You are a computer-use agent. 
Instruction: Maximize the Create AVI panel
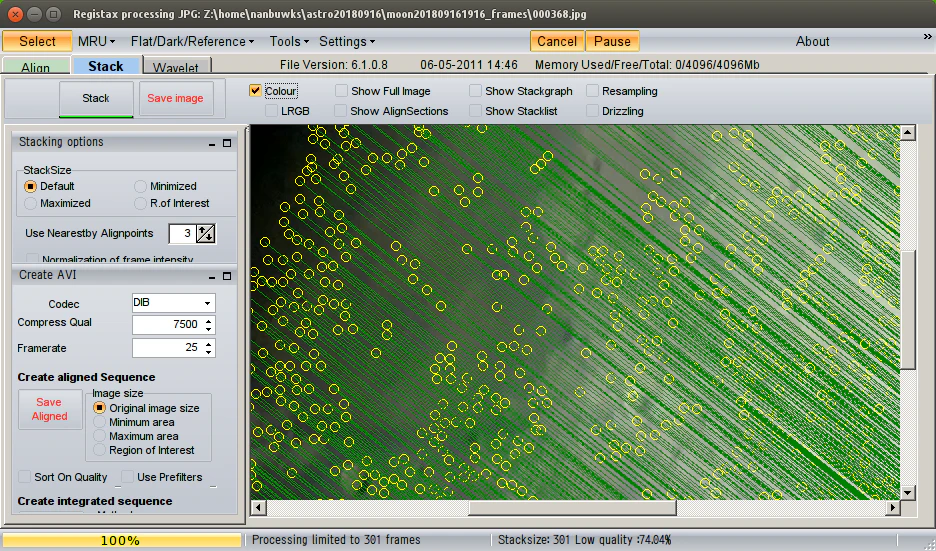pos(227,276)
